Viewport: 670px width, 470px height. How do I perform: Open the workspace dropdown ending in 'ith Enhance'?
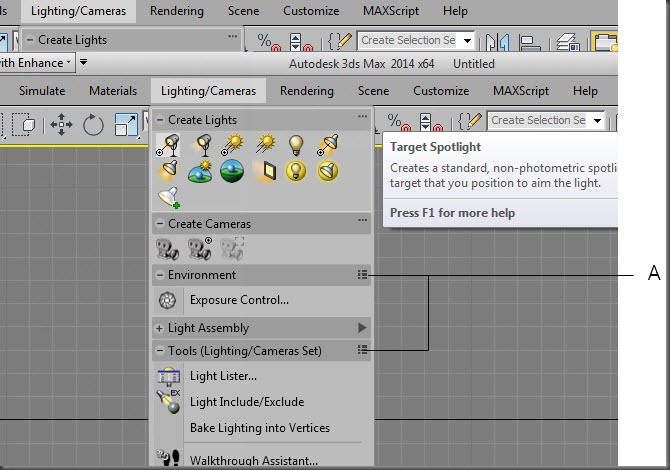38,63
